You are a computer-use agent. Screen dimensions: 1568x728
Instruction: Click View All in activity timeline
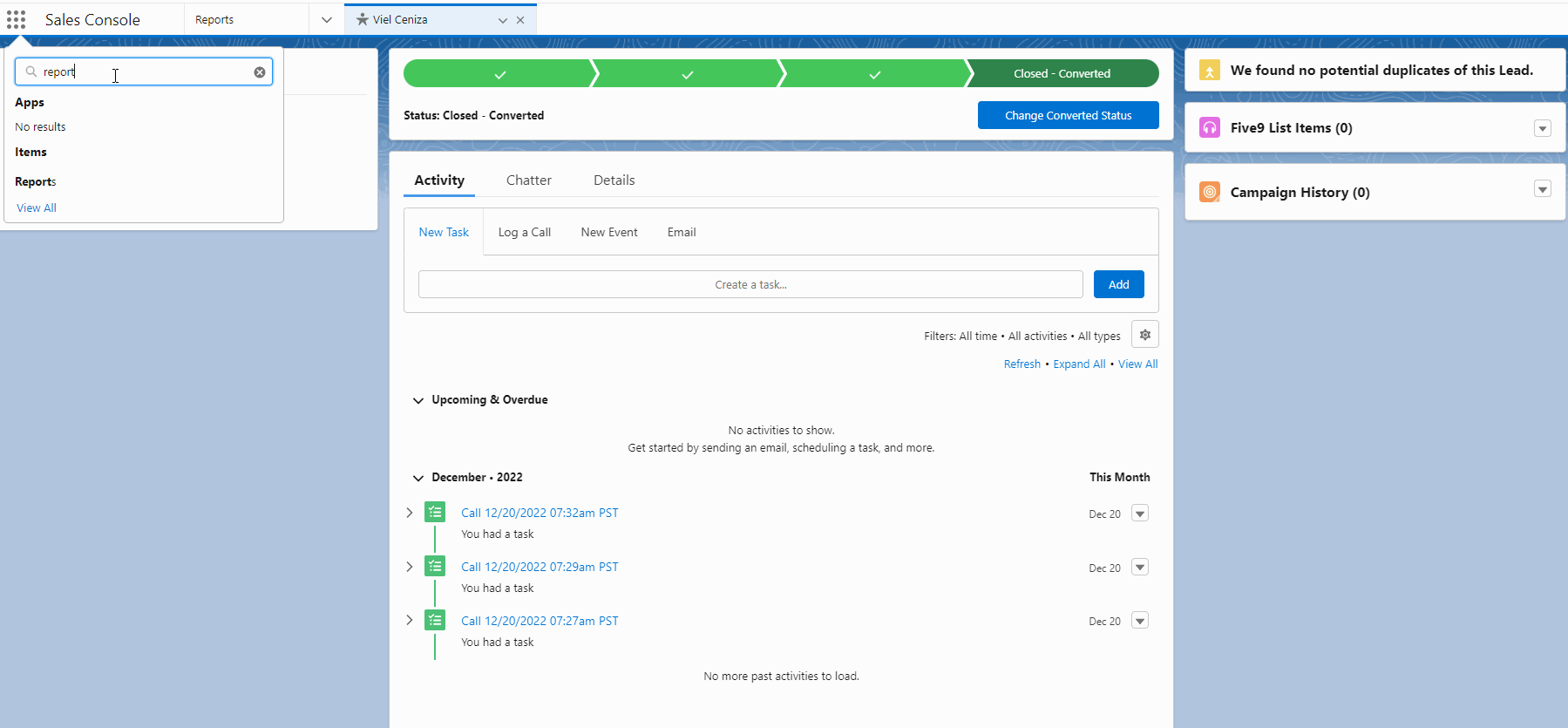[x=1138, y=364]
